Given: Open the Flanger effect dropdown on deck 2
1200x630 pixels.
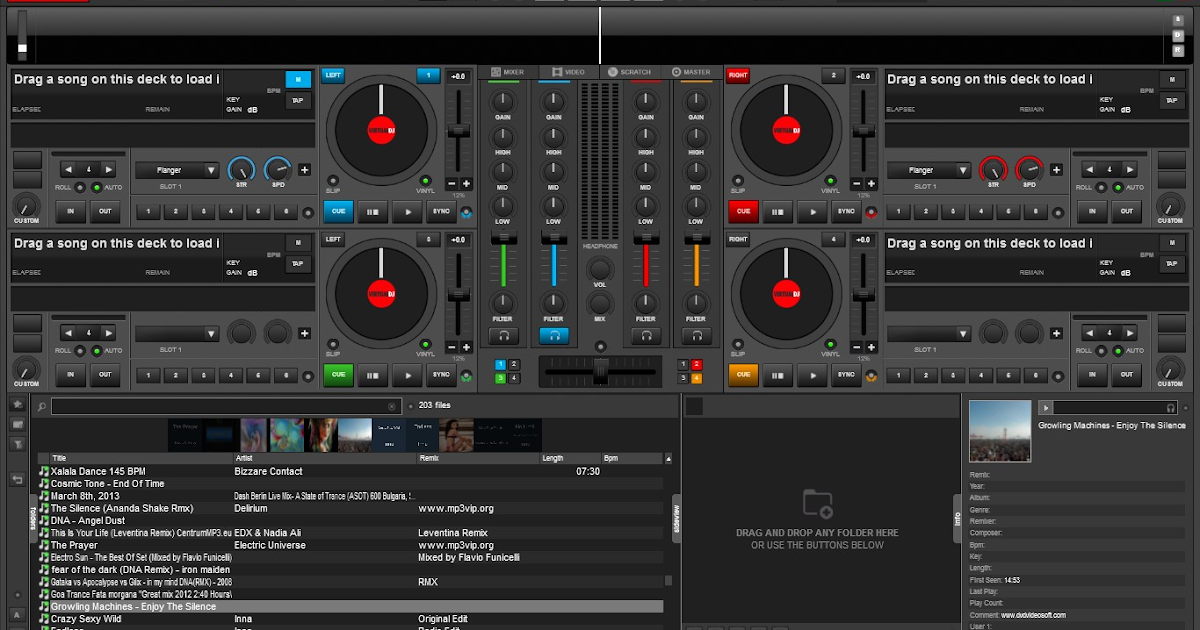Looking at the screenshot, I should click(x=929, y=170).
